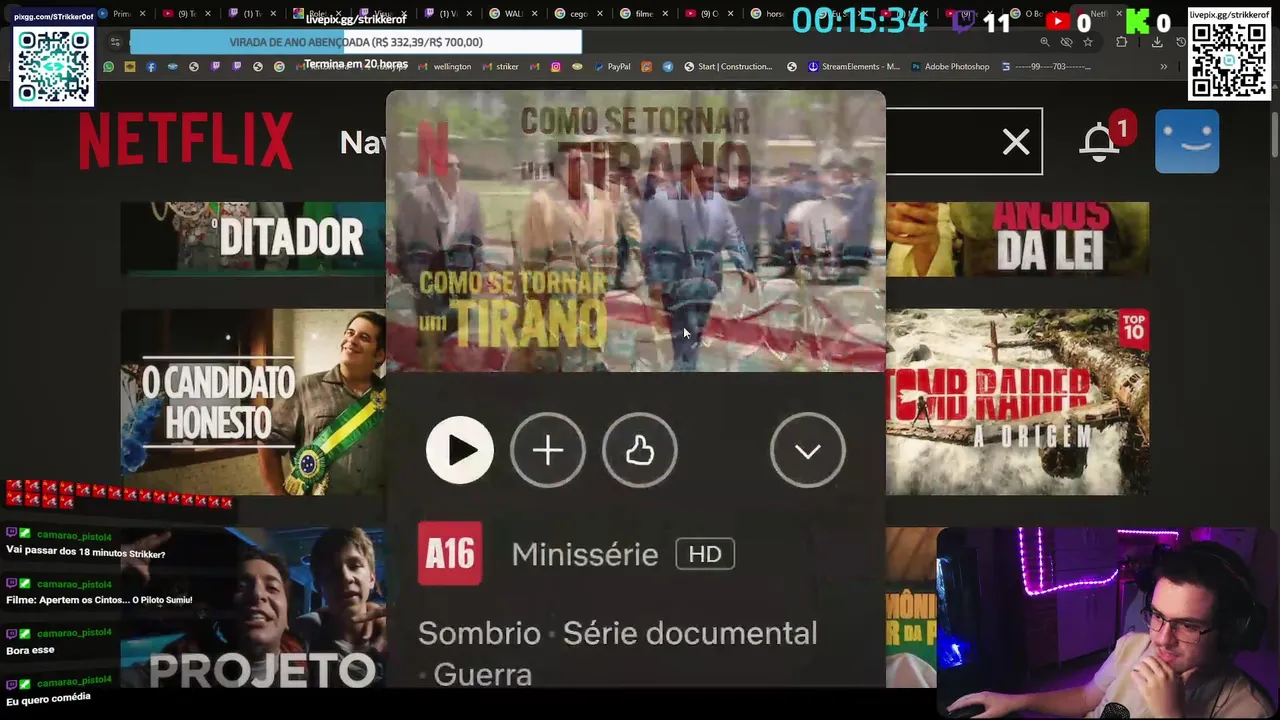Open the StreamElements bookmark
Screen dimensions: 1280x720
click(x=853, y=66)
